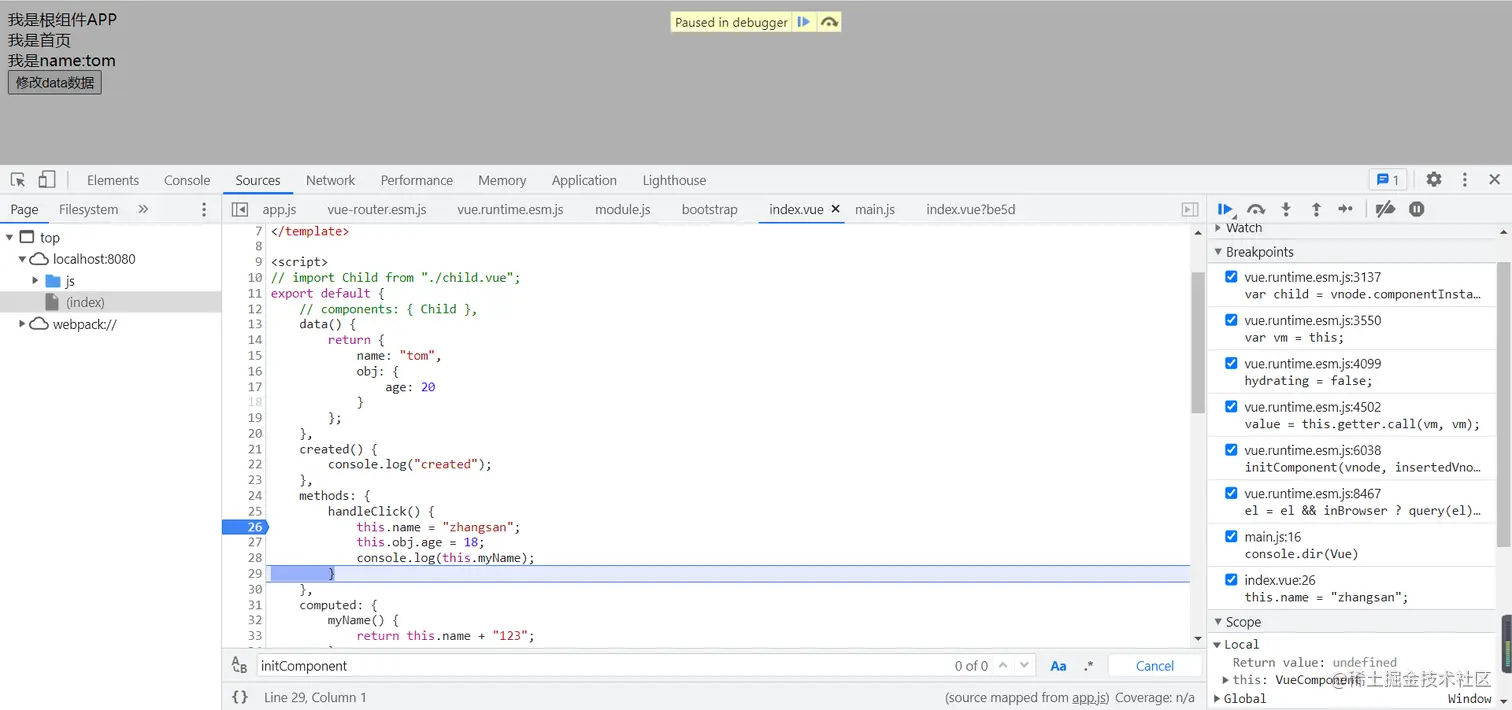Click the pretty print braces icon
1512x710 pixels.
tap(240, 697)
